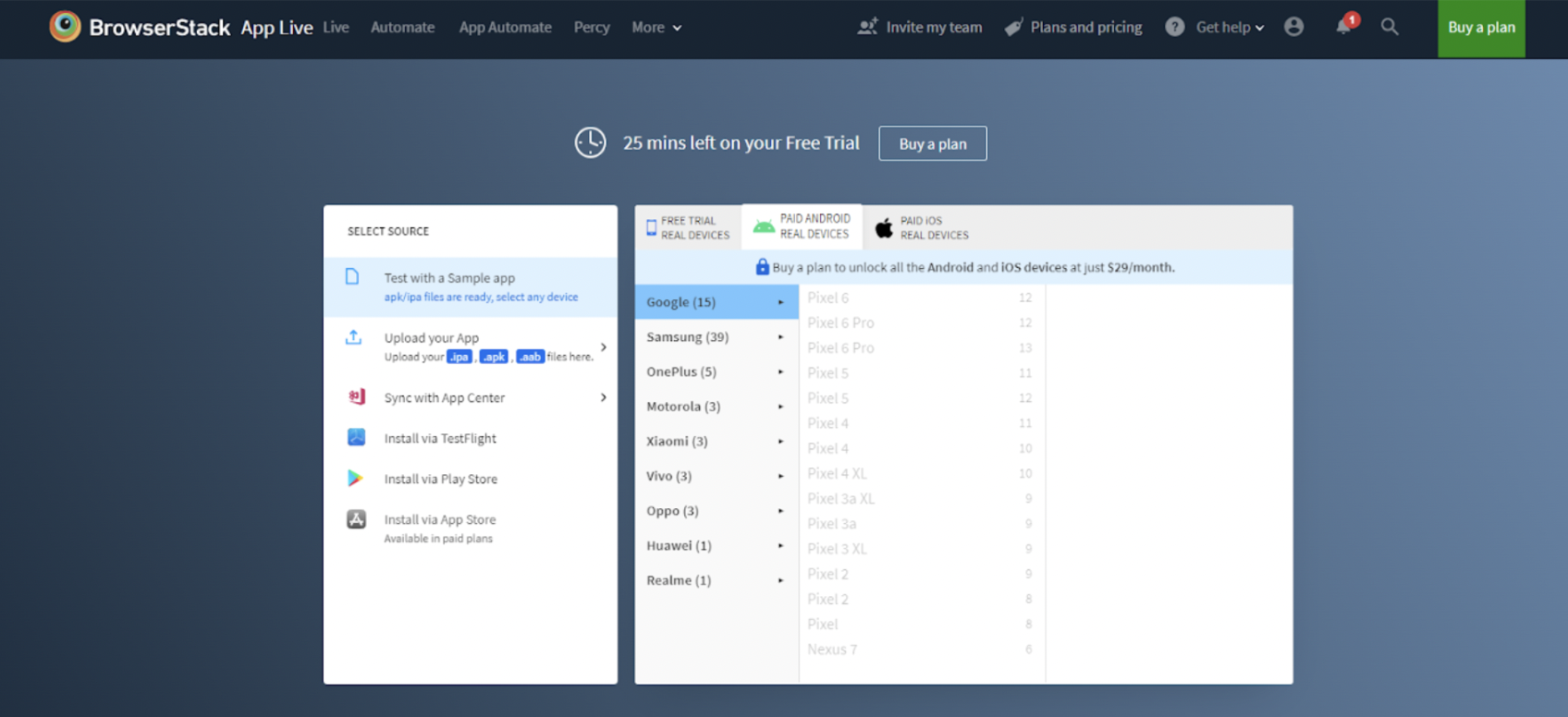The width and height of the screenshot is (1568, 717).
Task: Click the Upload your App icon
Action: pyautogui.click(x=353, y=338)
